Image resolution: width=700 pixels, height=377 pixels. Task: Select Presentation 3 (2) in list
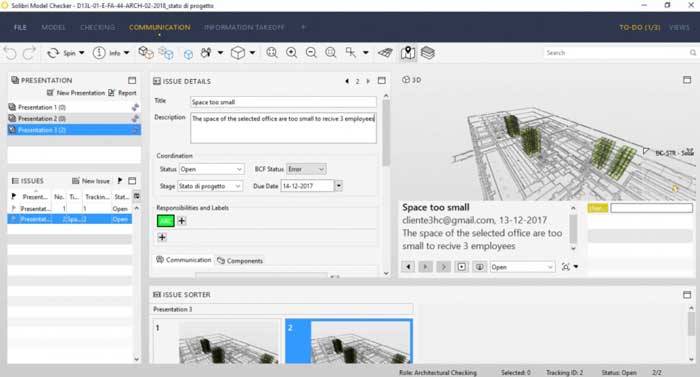point(74,130)
